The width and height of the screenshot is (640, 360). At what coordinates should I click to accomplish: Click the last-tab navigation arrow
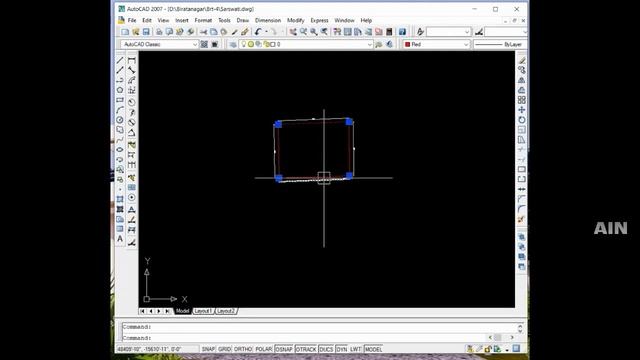click(167, 311)
